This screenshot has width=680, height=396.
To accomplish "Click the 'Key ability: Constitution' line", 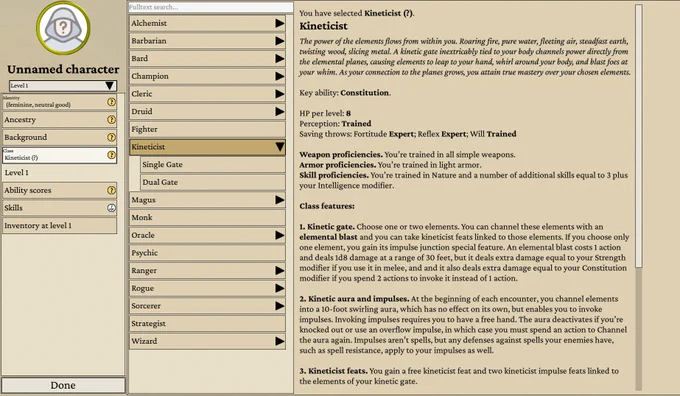I will (345, 93).
